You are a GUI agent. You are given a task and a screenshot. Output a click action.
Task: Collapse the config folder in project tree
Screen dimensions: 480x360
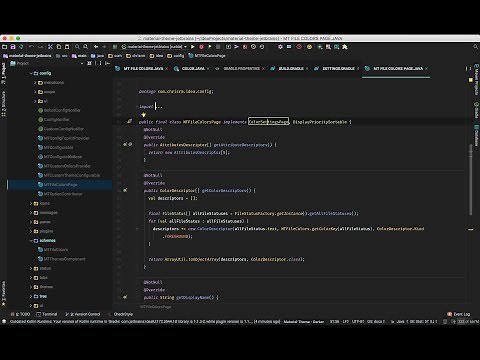click(x=31, y=73)
